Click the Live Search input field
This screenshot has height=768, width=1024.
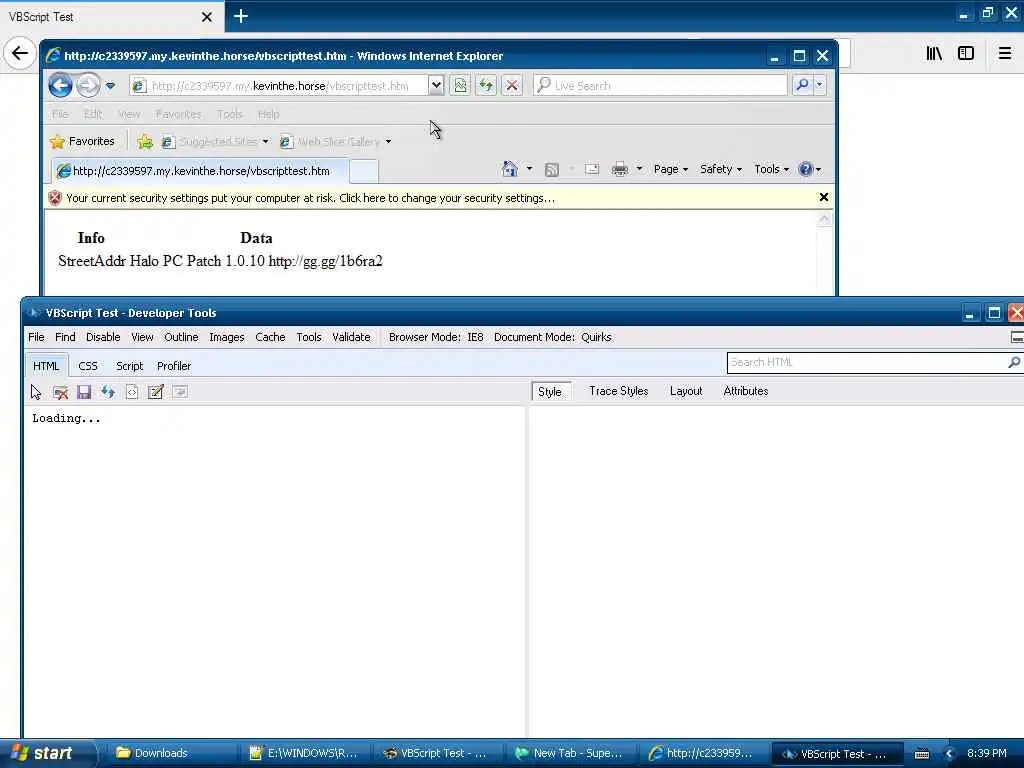click(x=660, y=86)
